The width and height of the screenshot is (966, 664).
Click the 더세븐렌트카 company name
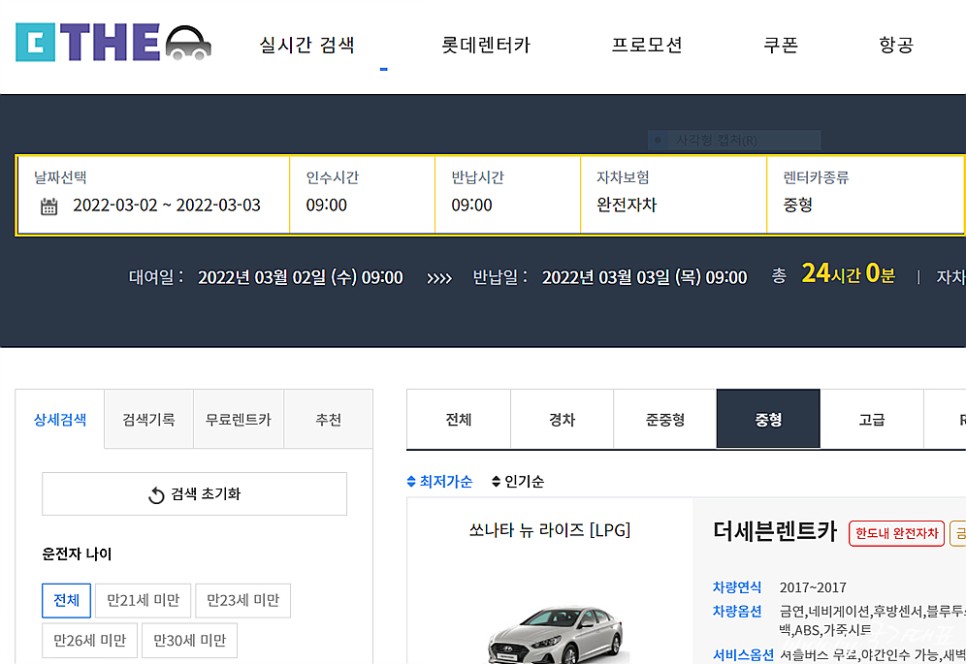[x=774, y=531]
